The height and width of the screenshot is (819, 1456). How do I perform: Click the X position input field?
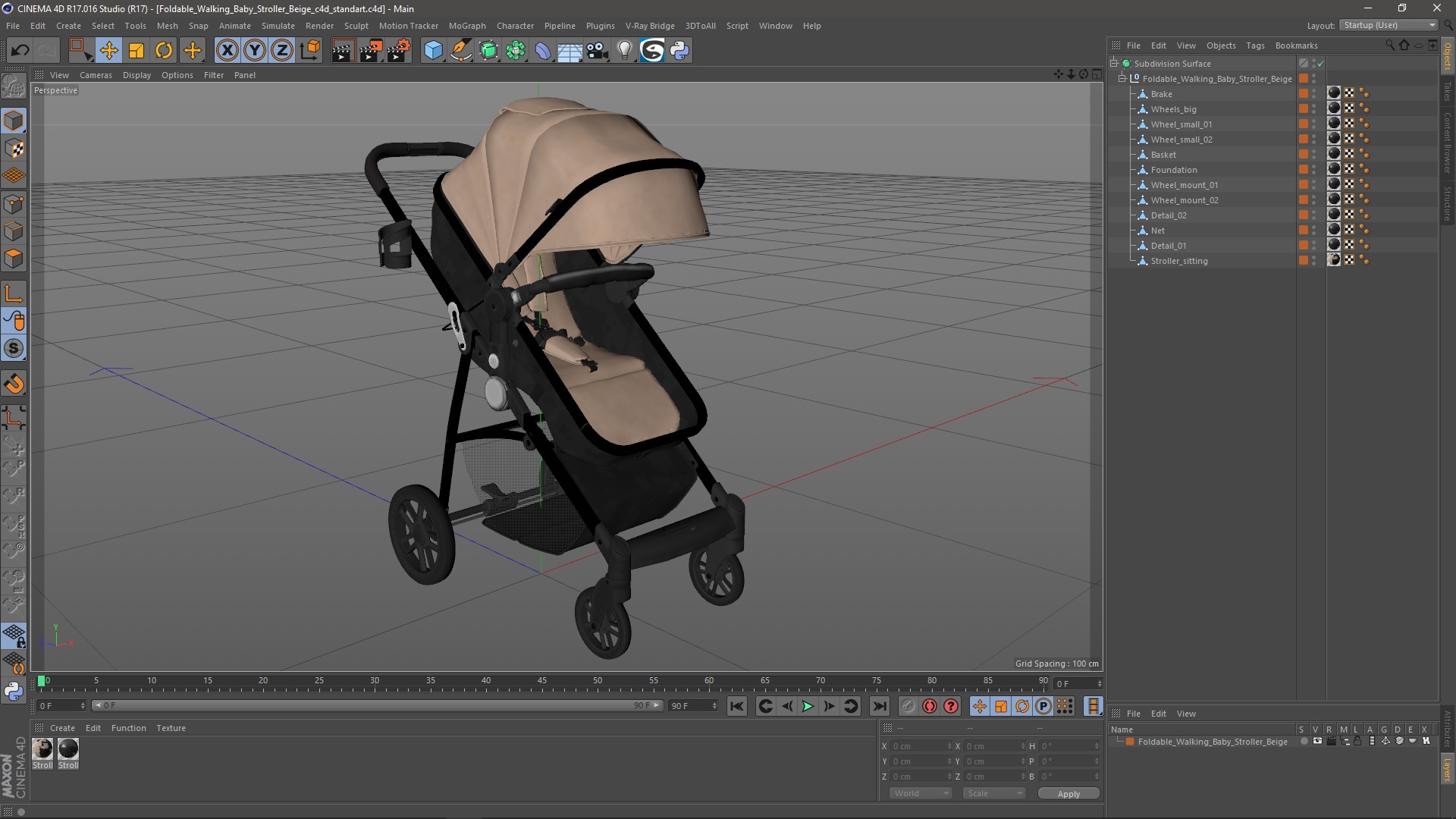pos(921,746)
